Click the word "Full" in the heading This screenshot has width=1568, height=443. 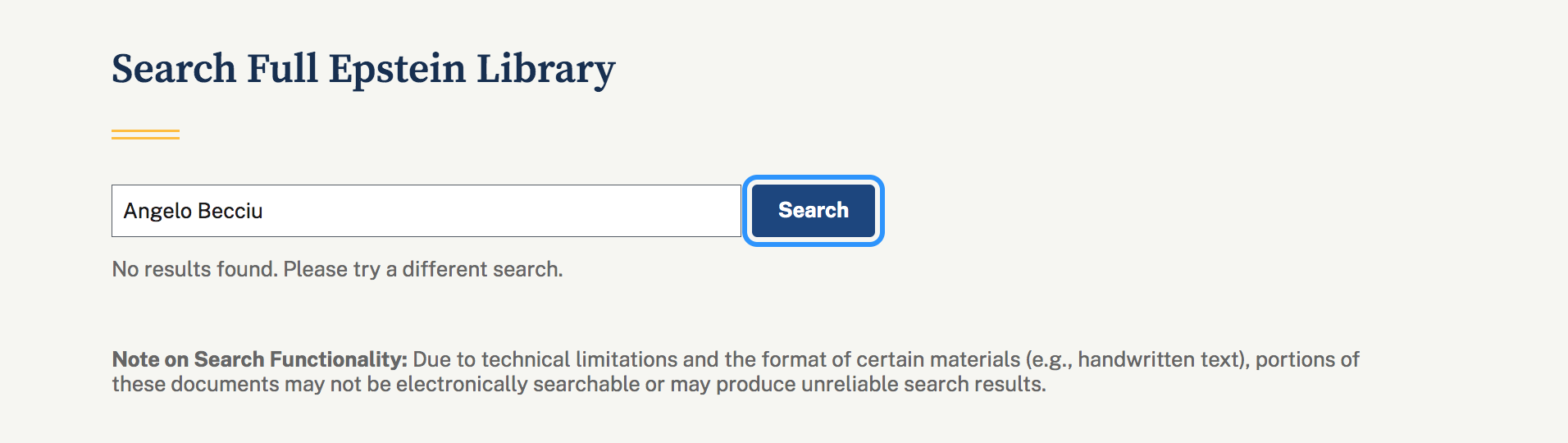[x=282, y=69]
